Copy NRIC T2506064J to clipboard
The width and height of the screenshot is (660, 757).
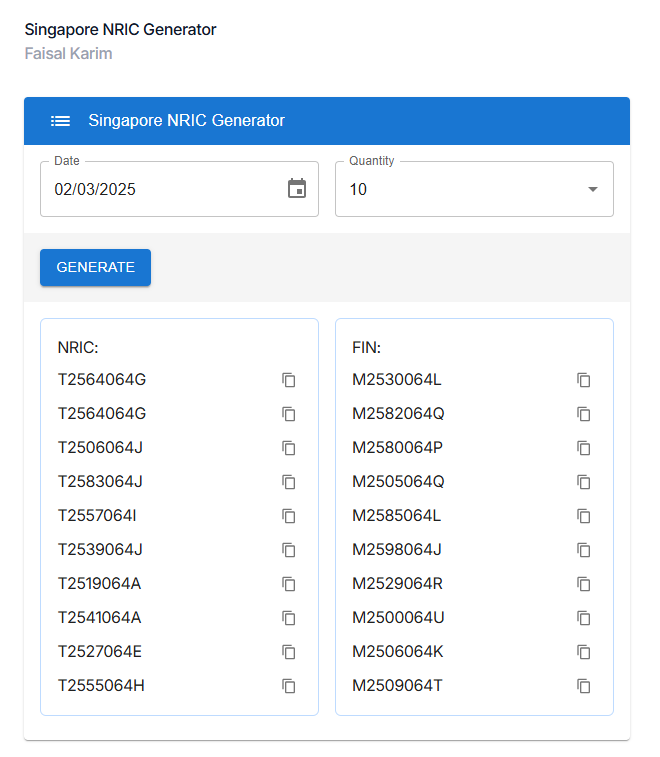pos(289,448)
